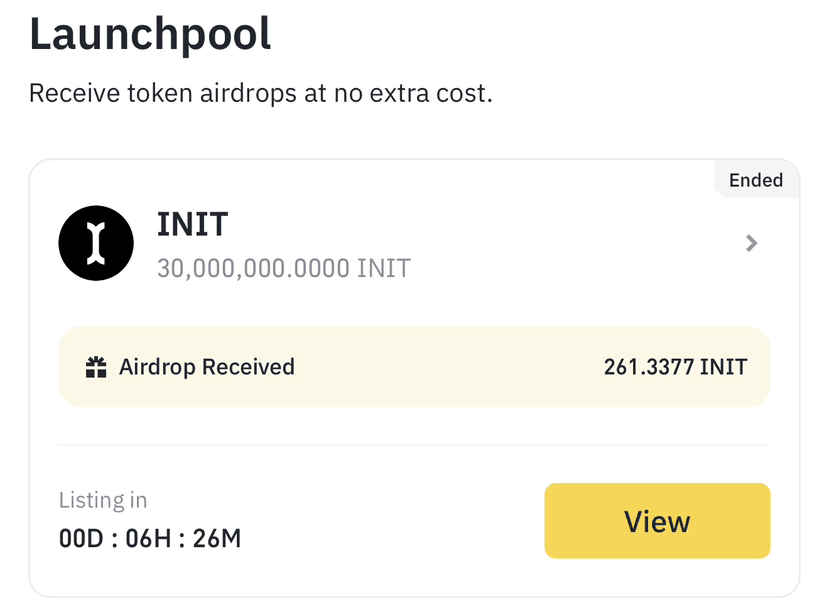Click the 00D : 06H : 26M countdown

[150, 539]
